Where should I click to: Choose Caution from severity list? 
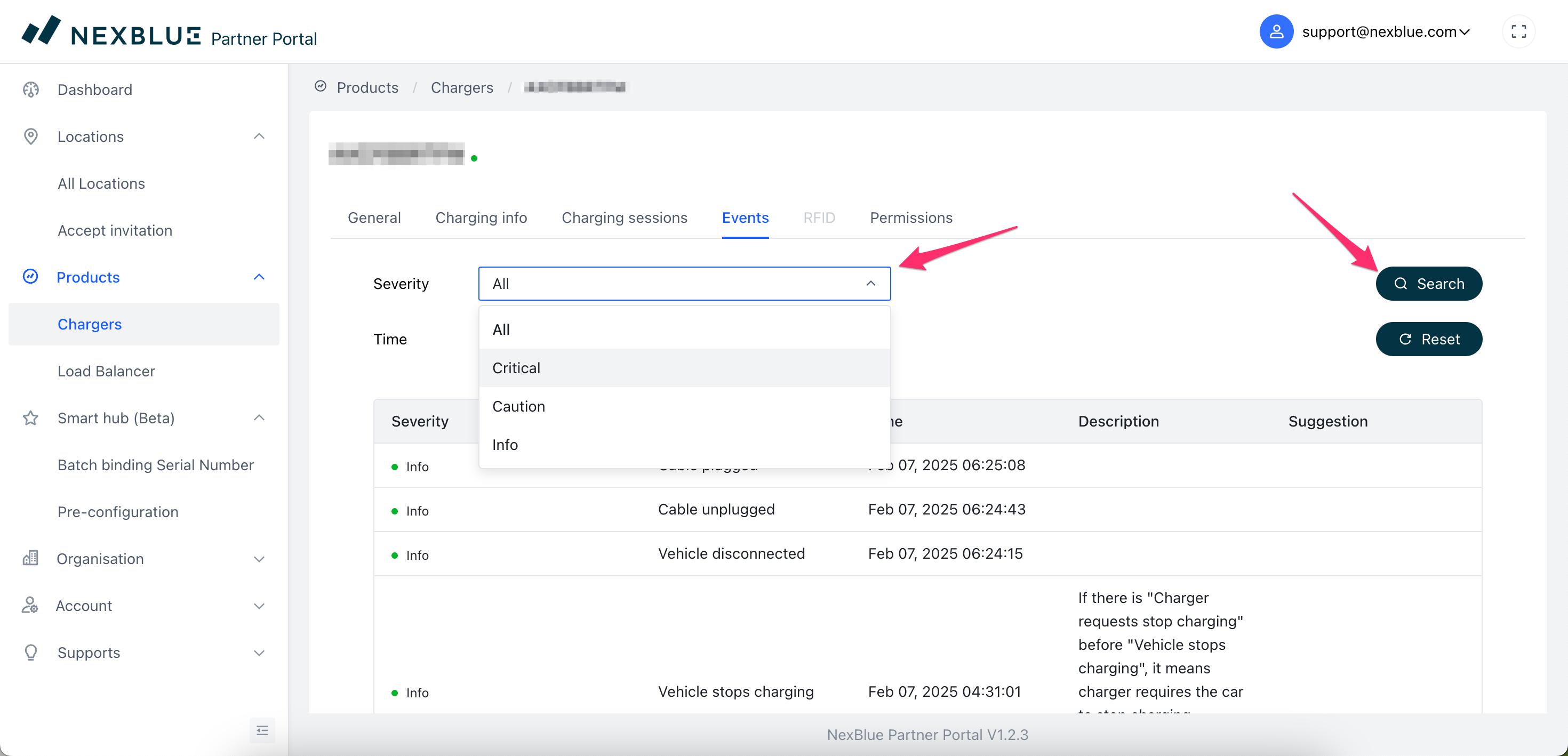pyautogui.click(x=518, y=406)
